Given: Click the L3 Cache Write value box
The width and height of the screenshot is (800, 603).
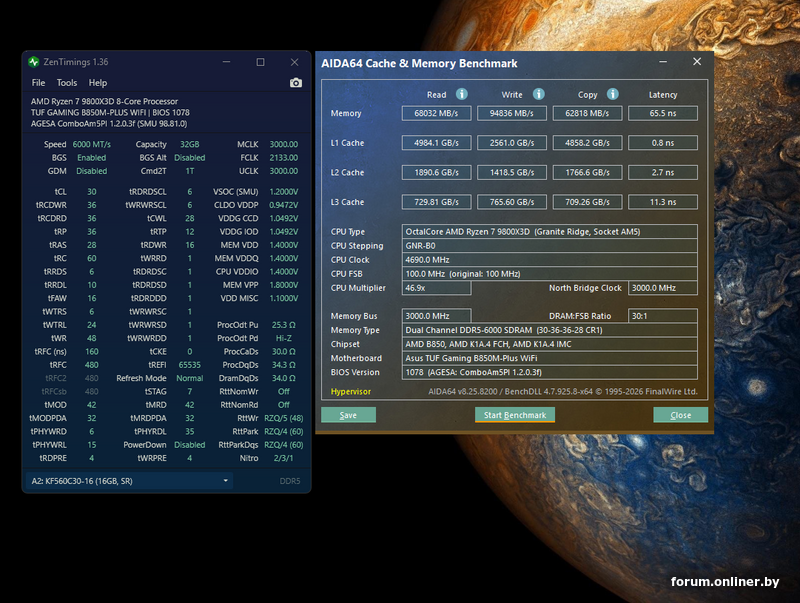Looking at the screenshot, I should [512, 202].
